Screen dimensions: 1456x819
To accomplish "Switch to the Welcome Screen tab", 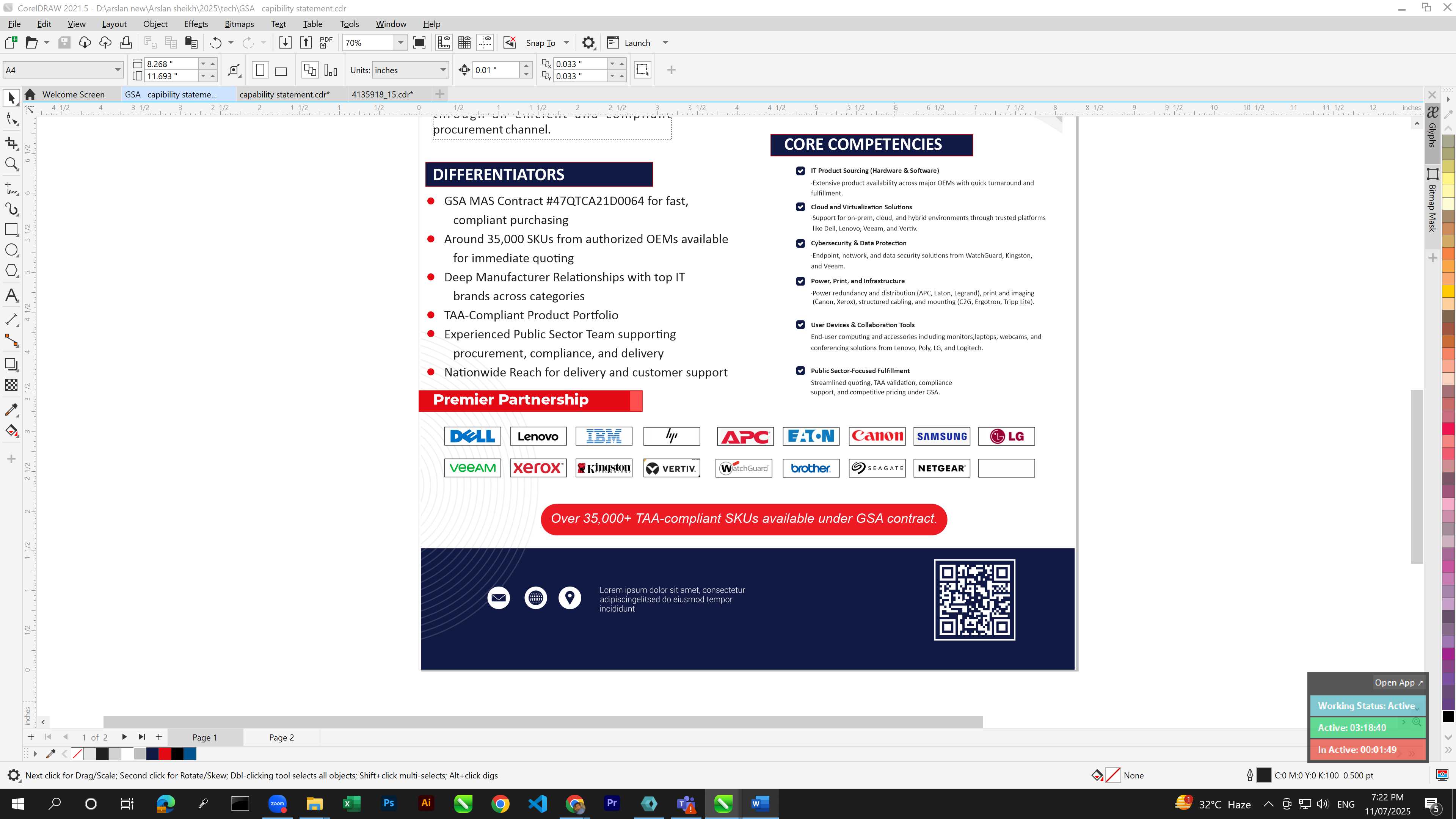I will pos(73,94).
